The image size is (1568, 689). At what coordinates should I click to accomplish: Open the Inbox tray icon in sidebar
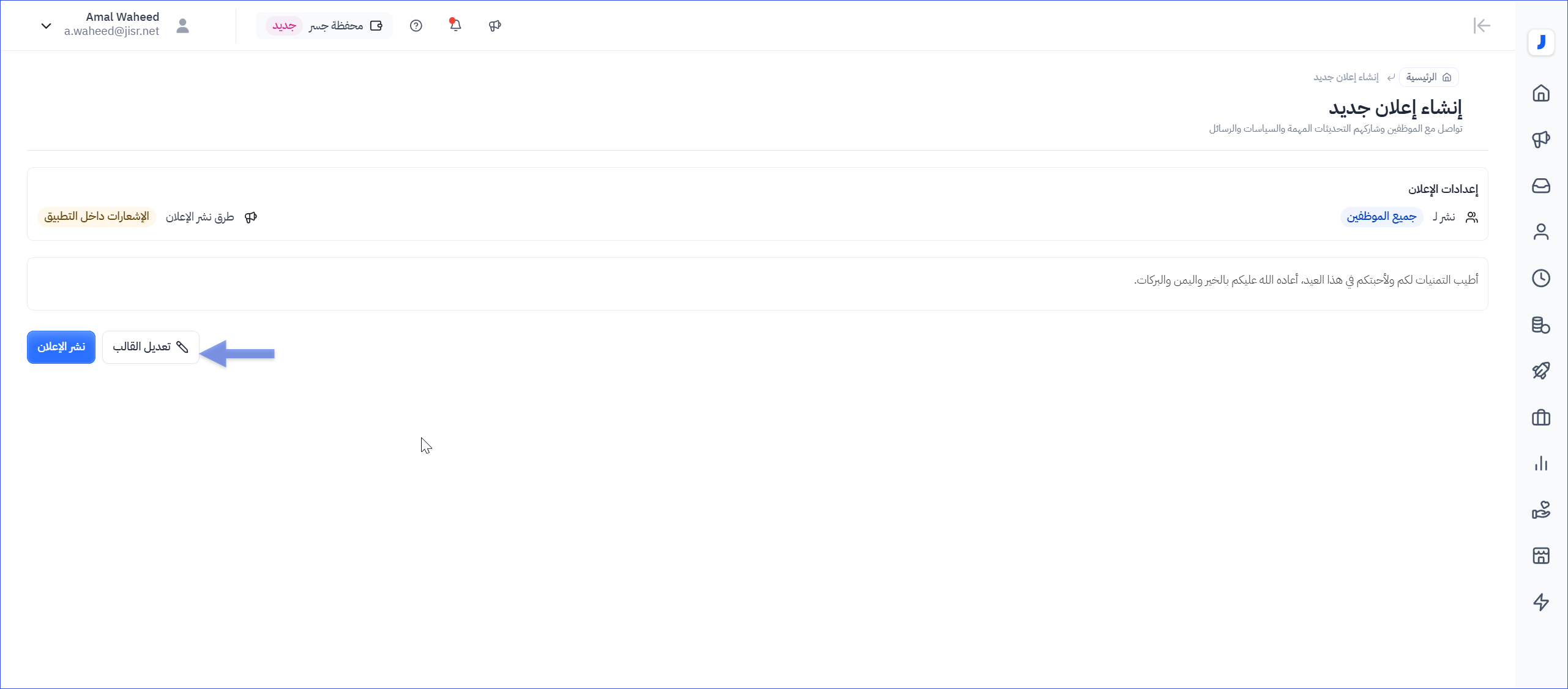[1540, 186]
